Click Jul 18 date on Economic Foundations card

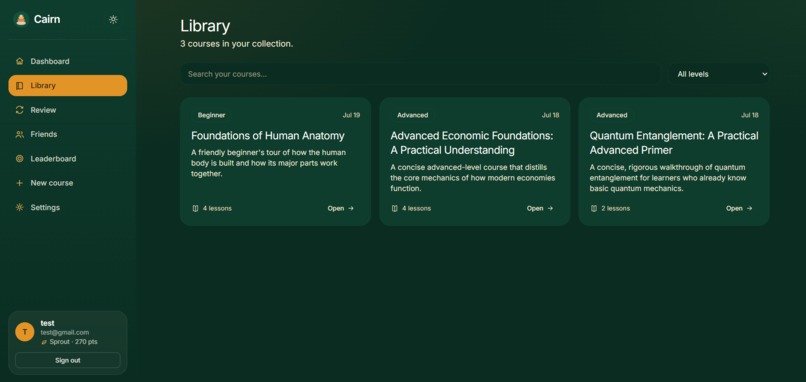point(551,115)
